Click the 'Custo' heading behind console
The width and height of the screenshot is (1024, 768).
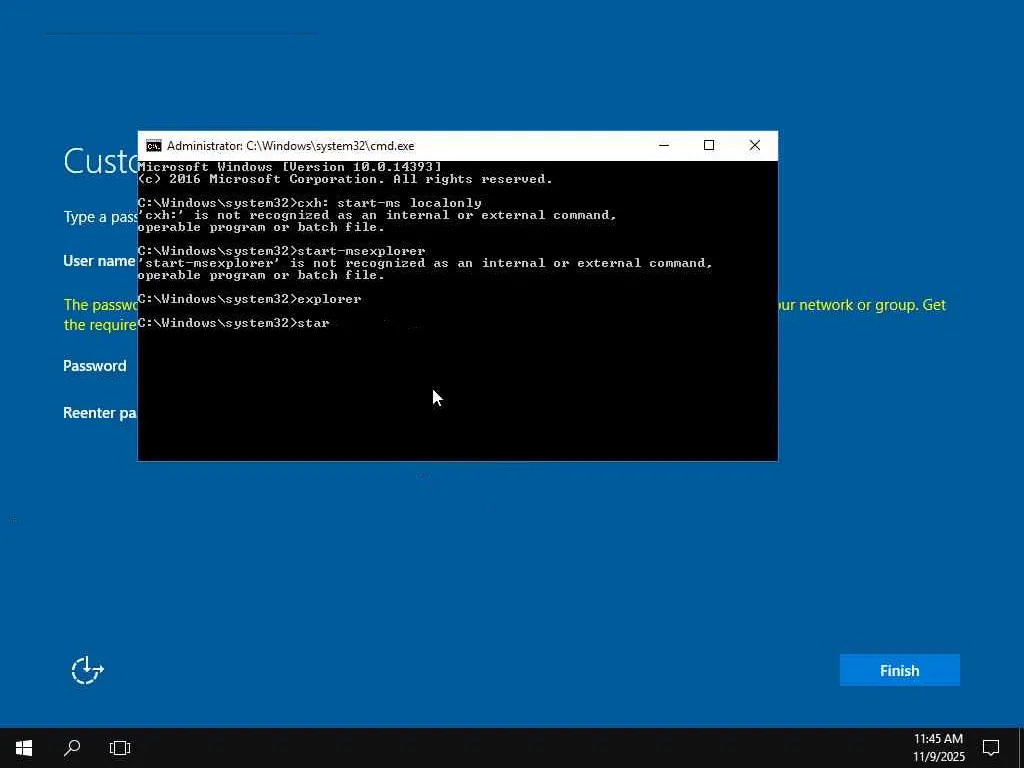click(x=100, y=161)
